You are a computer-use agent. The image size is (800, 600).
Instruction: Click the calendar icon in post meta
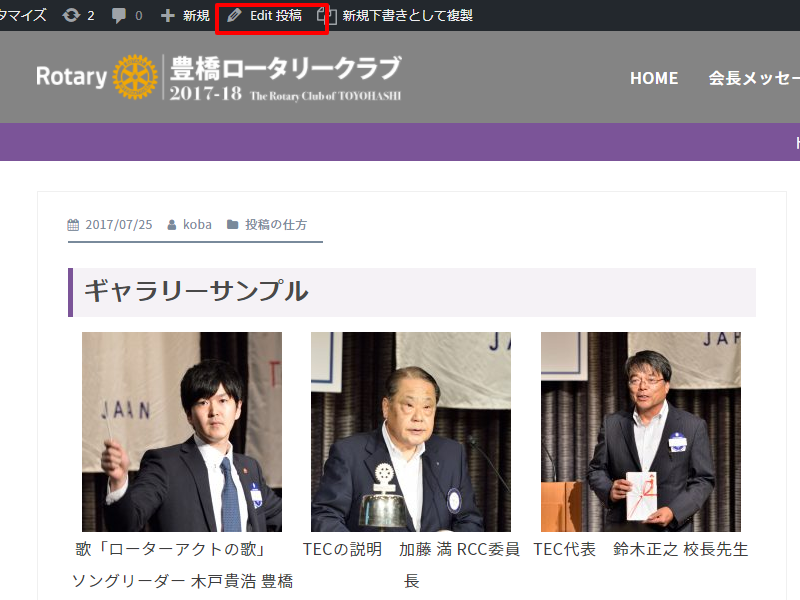[x=73, y=225]
